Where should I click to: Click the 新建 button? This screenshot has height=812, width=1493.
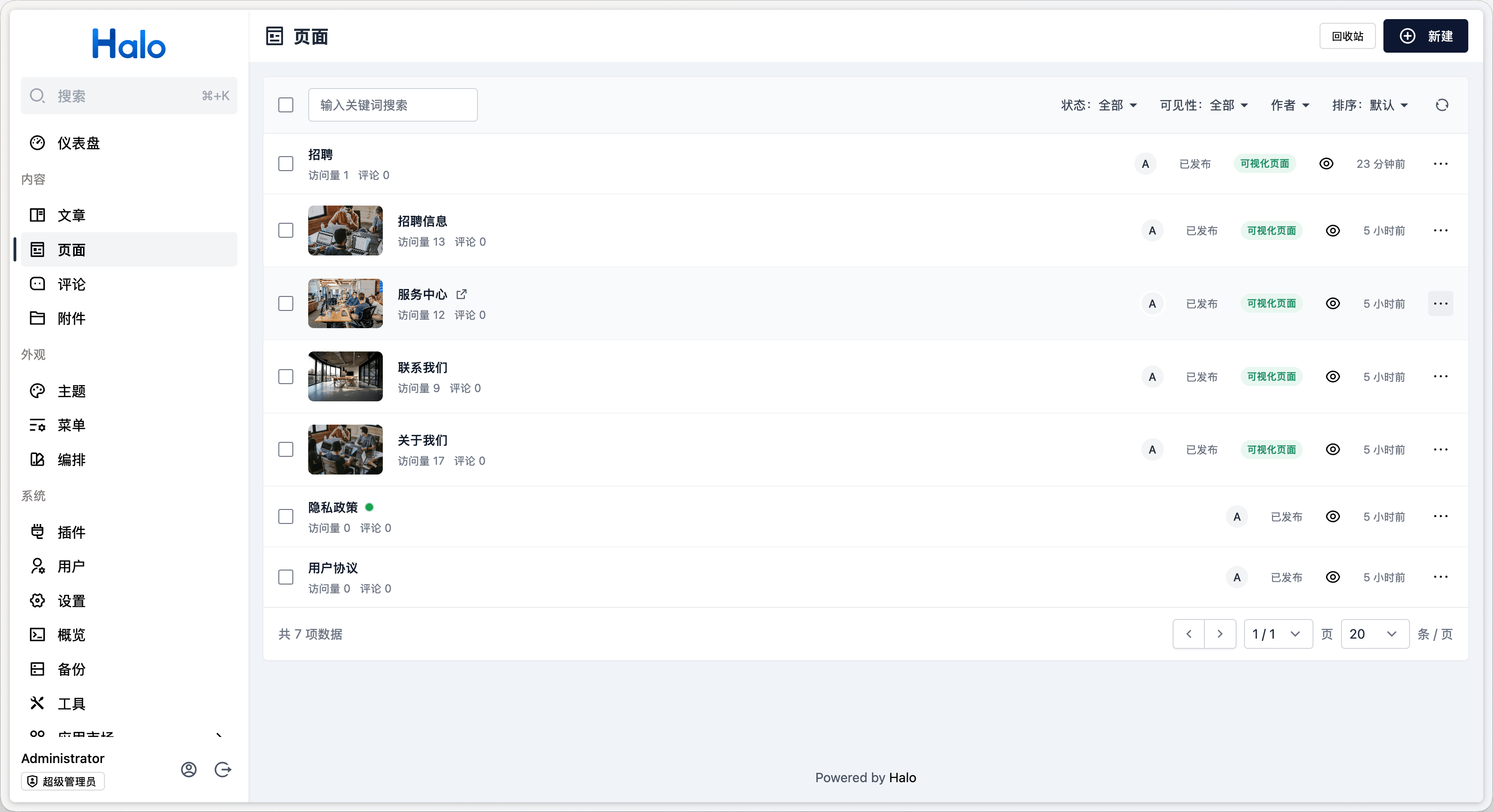point(1425,36)
